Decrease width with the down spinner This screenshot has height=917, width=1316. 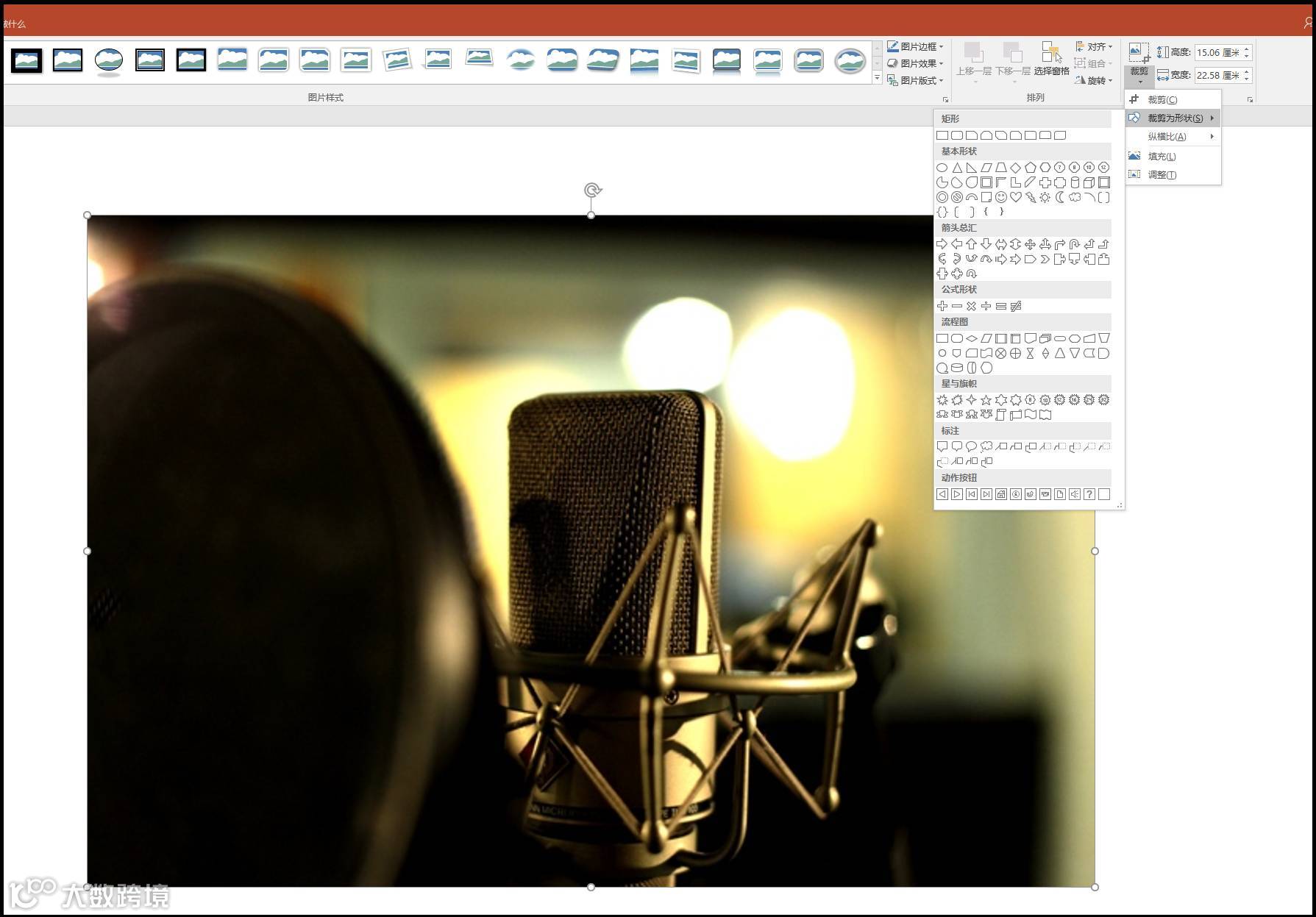[x=1247, y=79]
